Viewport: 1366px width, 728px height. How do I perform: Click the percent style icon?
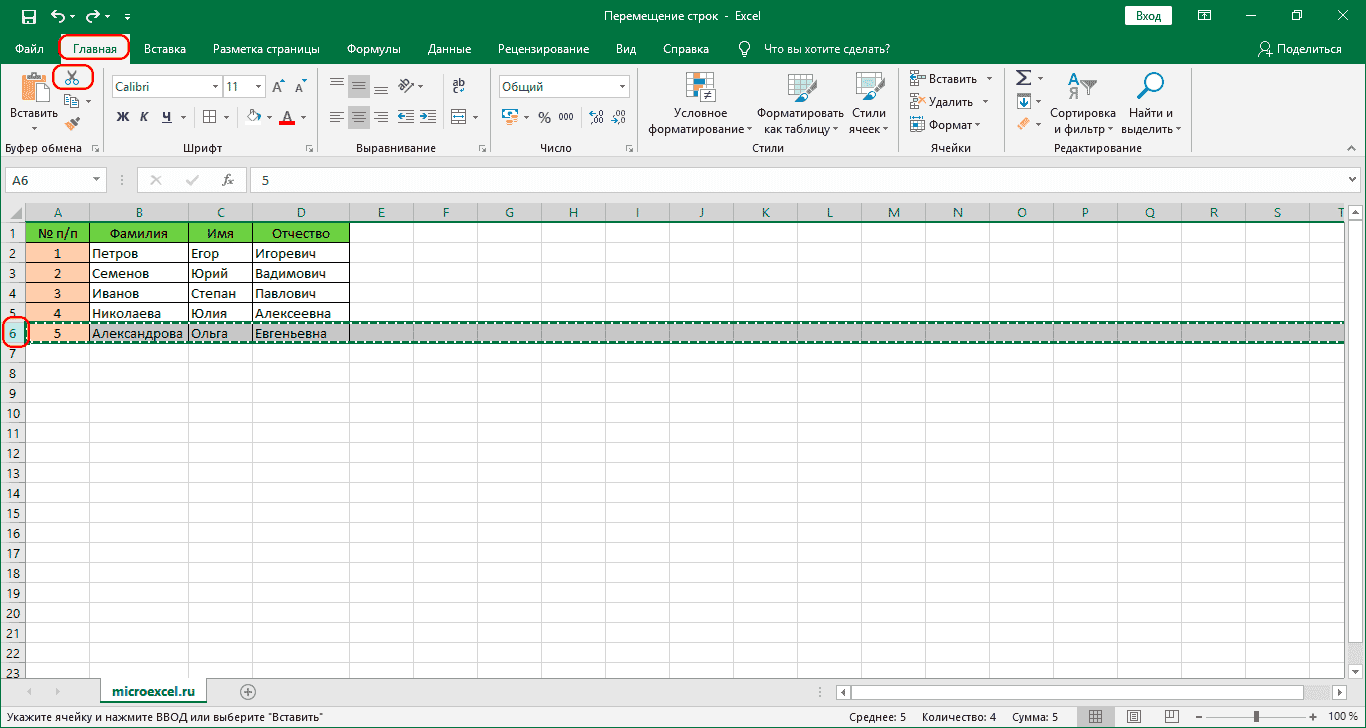(x=544, y=117)
